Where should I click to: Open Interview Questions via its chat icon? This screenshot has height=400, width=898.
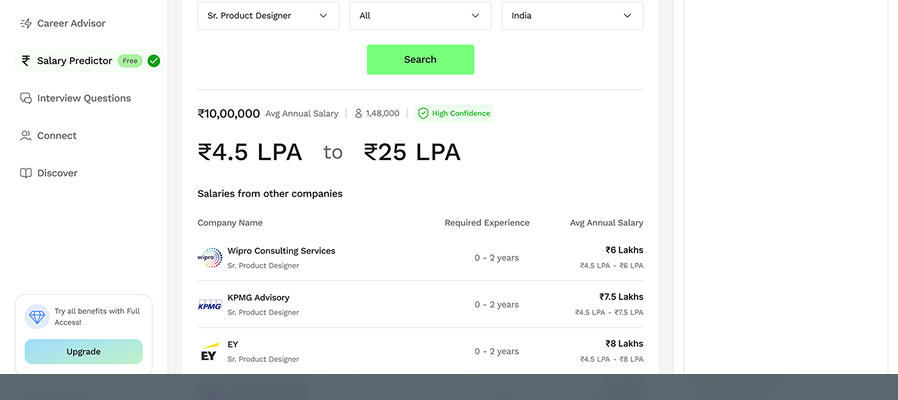tap(26, 98)
